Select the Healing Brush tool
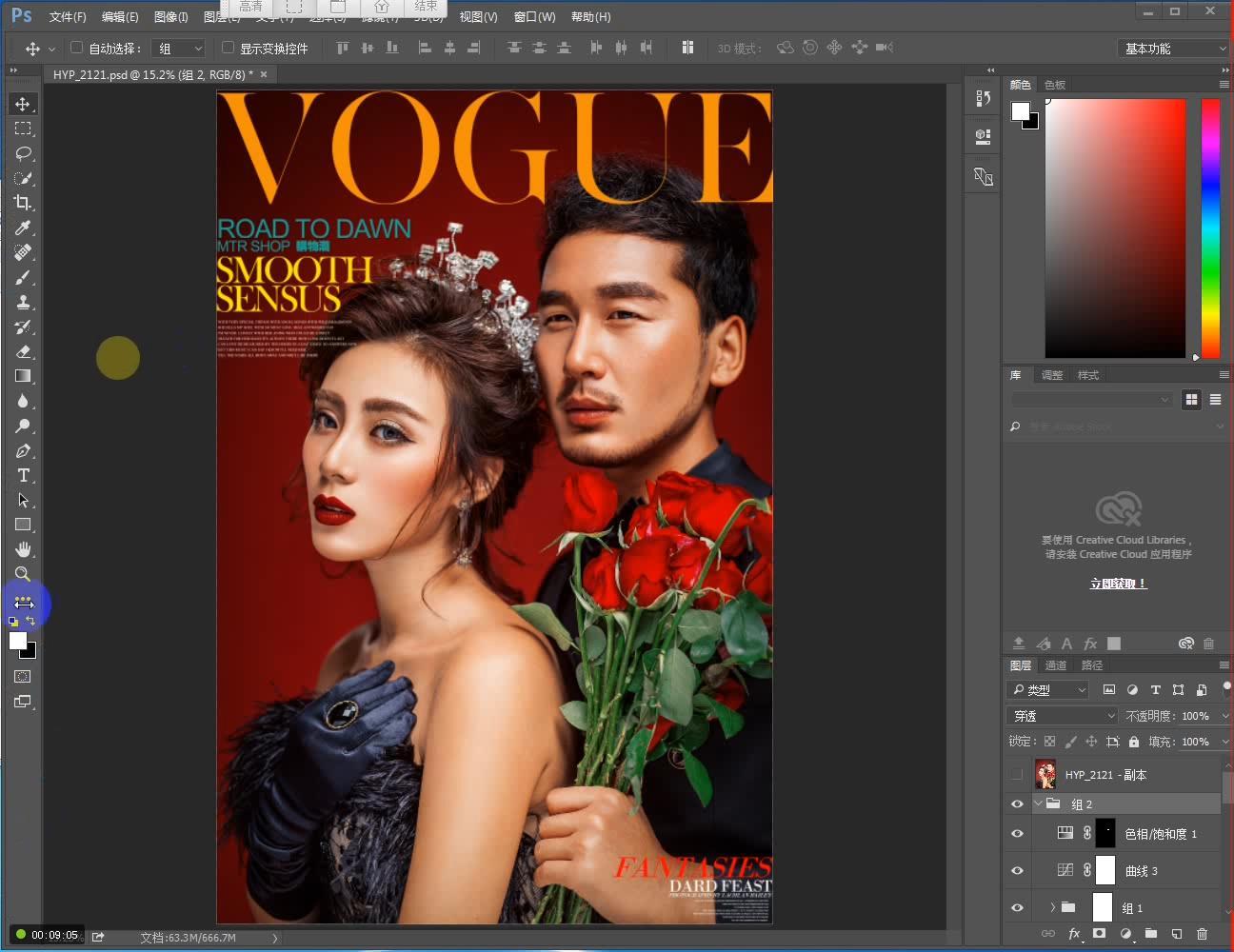The height and width of the screenshot is (952, 1234). pos(23,252)
